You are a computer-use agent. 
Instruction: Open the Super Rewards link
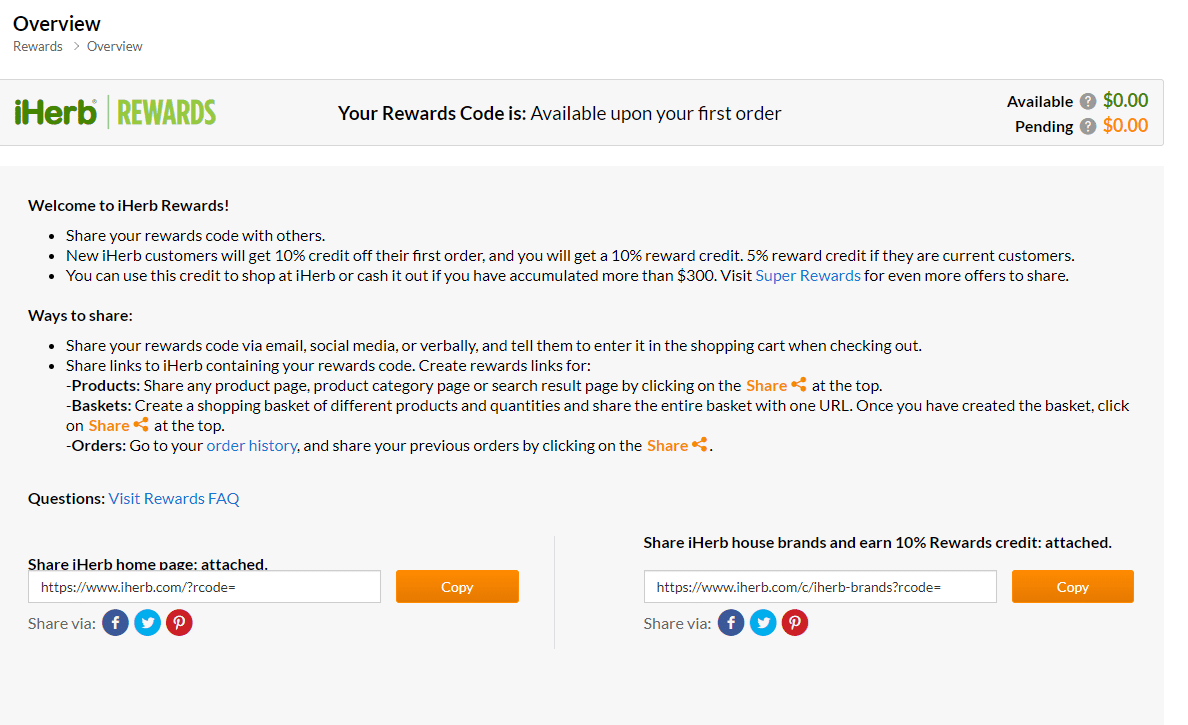coord(808,275)
